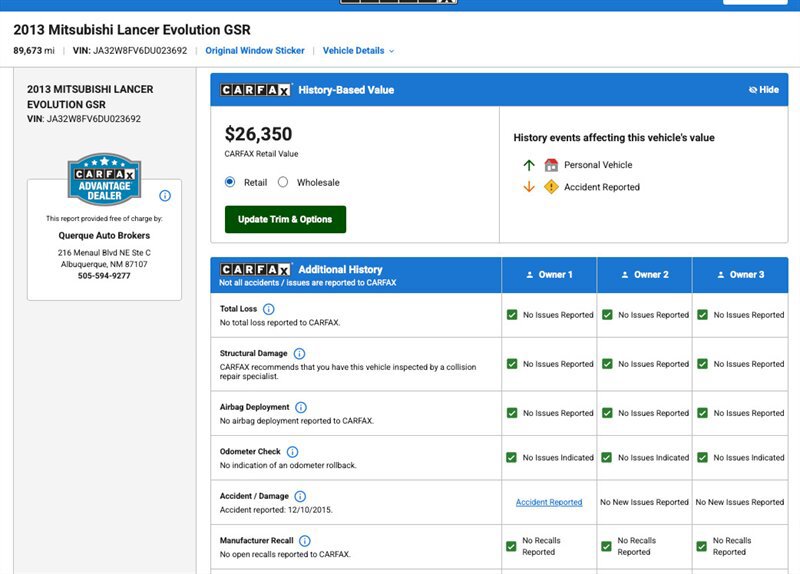Click orange down arrow next to Accident Reported
The width and height of the screenshot is (800, 574).
click(x=529, y=187)
